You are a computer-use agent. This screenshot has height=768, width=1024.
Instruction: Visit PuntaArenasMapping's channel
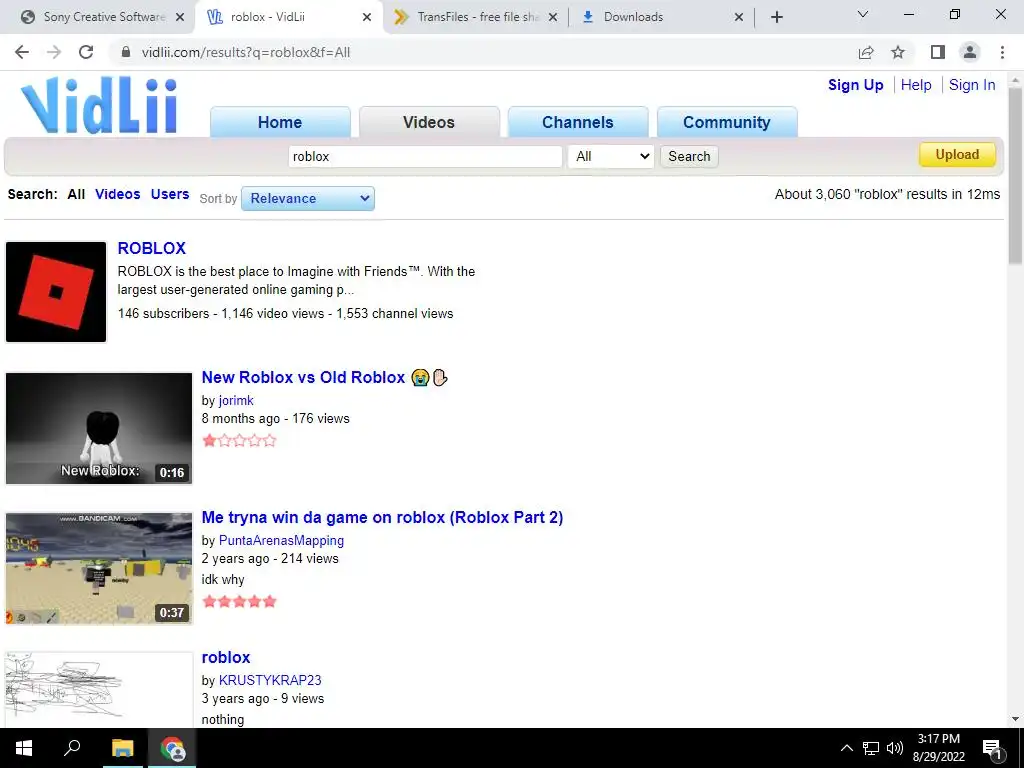click(281, 541)
